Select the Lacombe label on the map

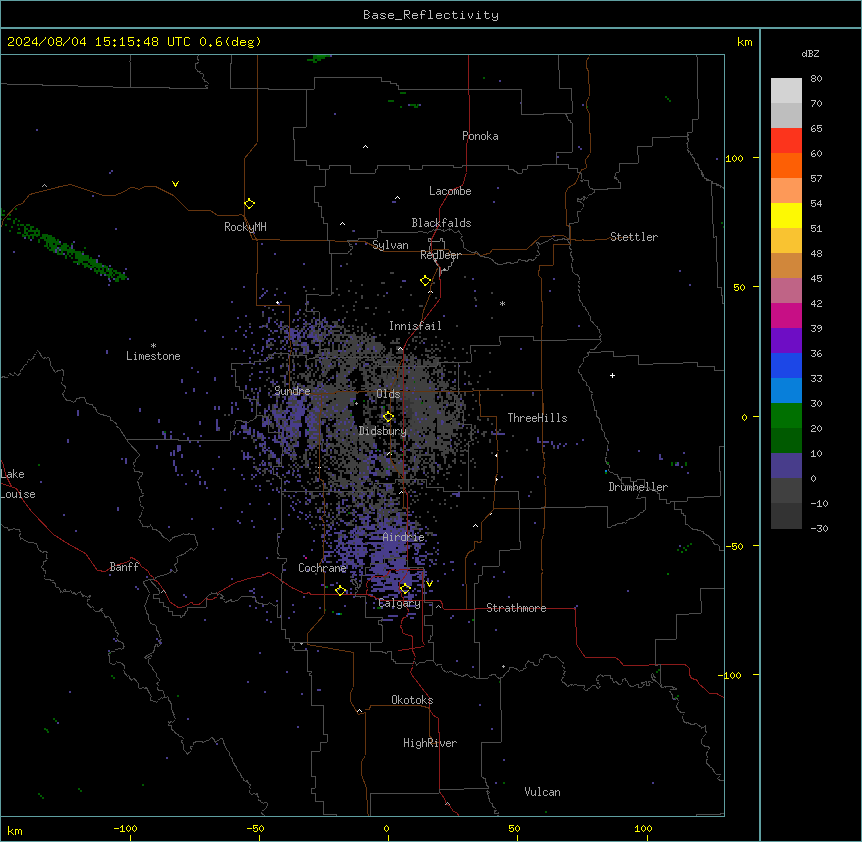coord(450,191)
